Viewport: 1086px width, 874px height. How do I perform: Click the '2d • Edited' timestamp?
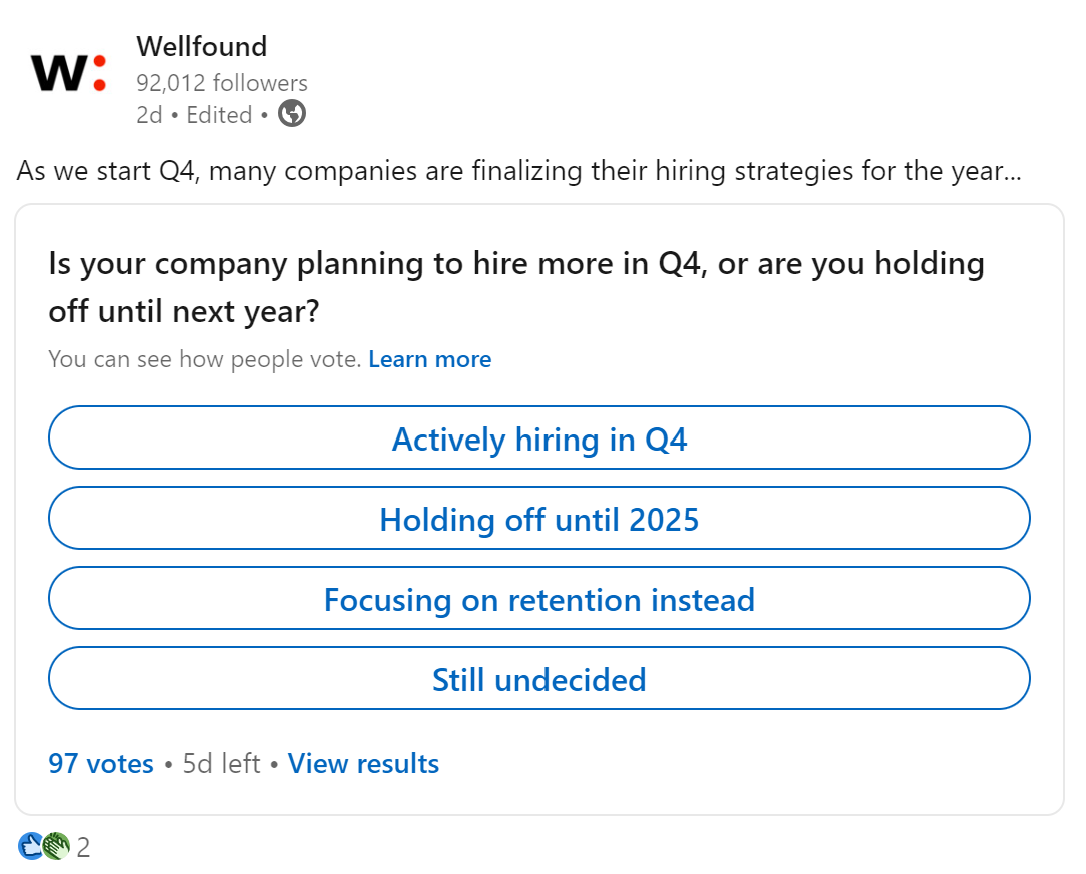click(194, 115)
